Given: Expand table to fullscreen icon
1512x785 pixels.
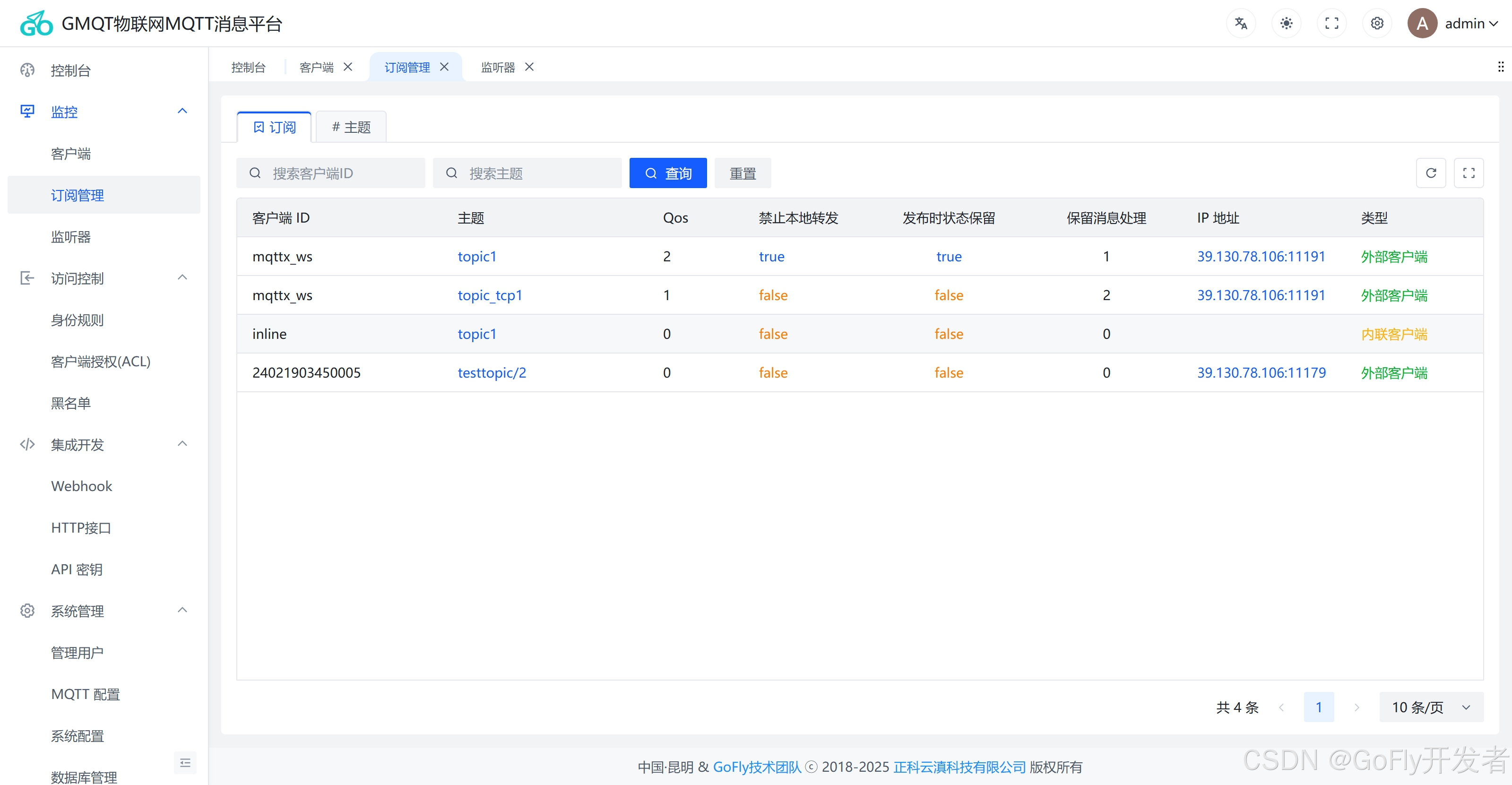Looking at the screenshot, I should click(x=1469, y=173).
